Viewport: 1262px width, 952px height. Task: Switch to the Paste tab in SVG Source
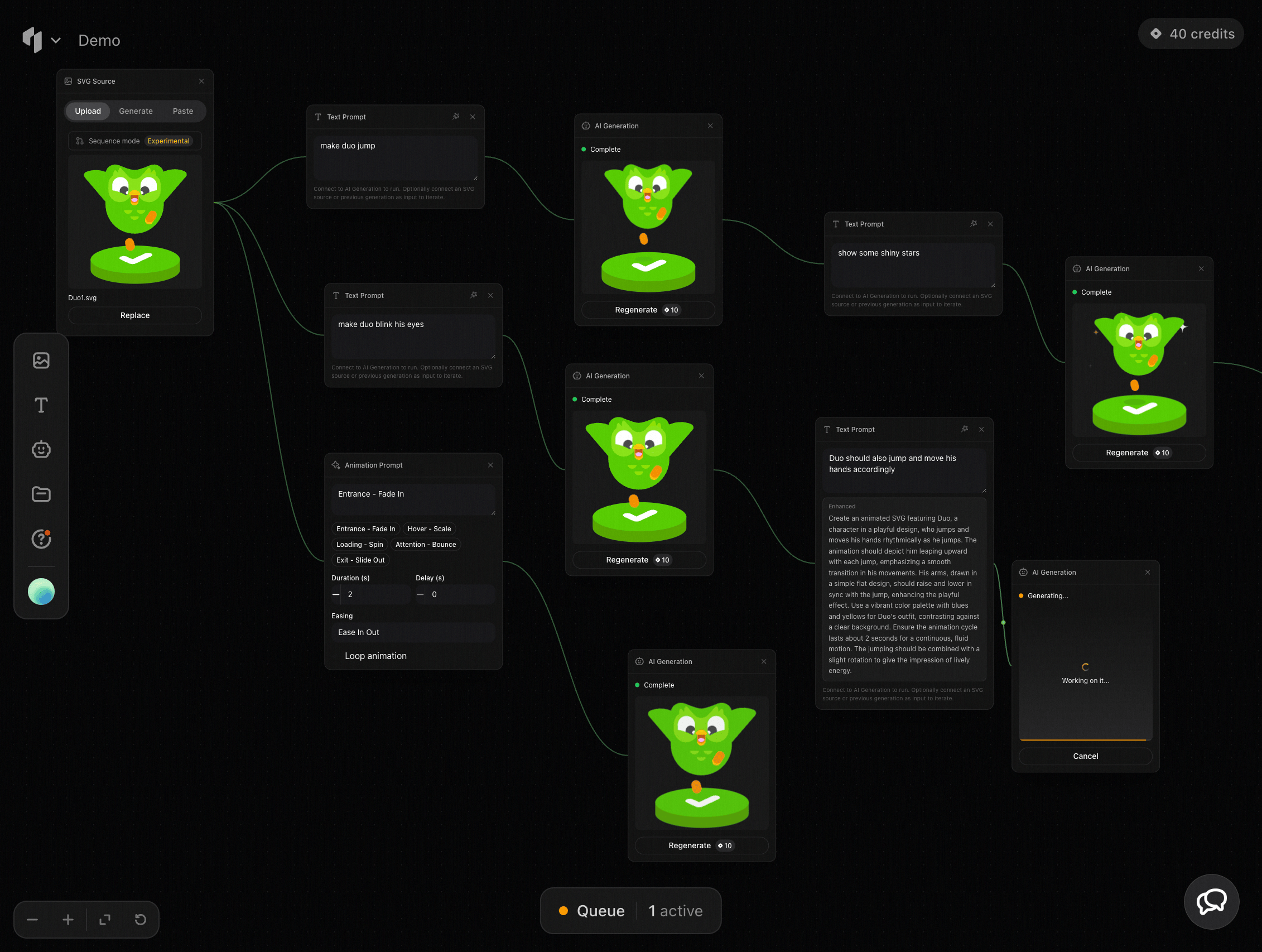[x=182, y=111]
